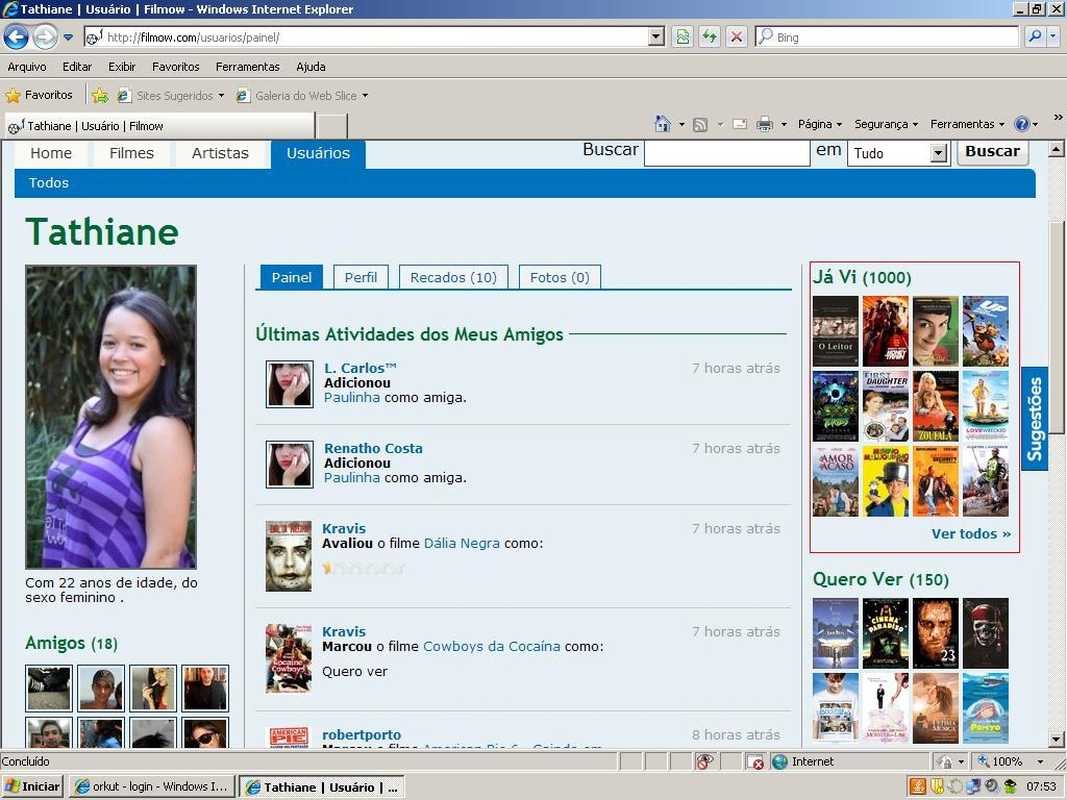The image size is (1067, 800).
Task: Expand the address bar URL dropdown
Action: 656,37
